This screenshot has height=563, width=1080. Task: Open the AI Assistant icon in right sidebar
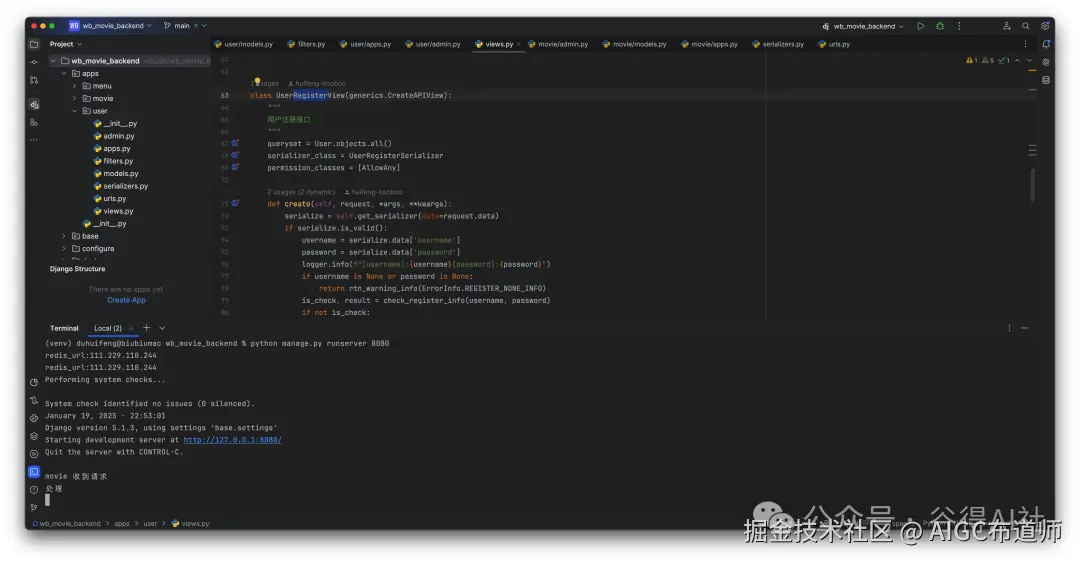pyautogui.click(x=1046, y=62)
